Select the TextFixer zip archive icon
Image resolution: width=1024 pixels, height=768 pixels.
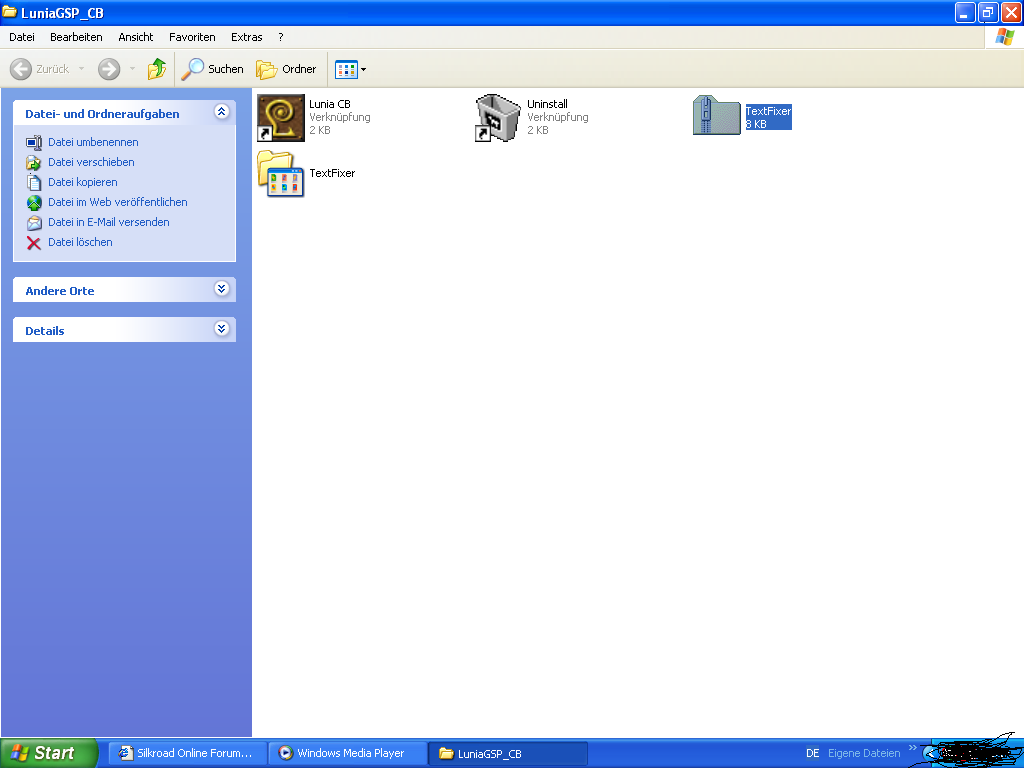coord(716,116)
